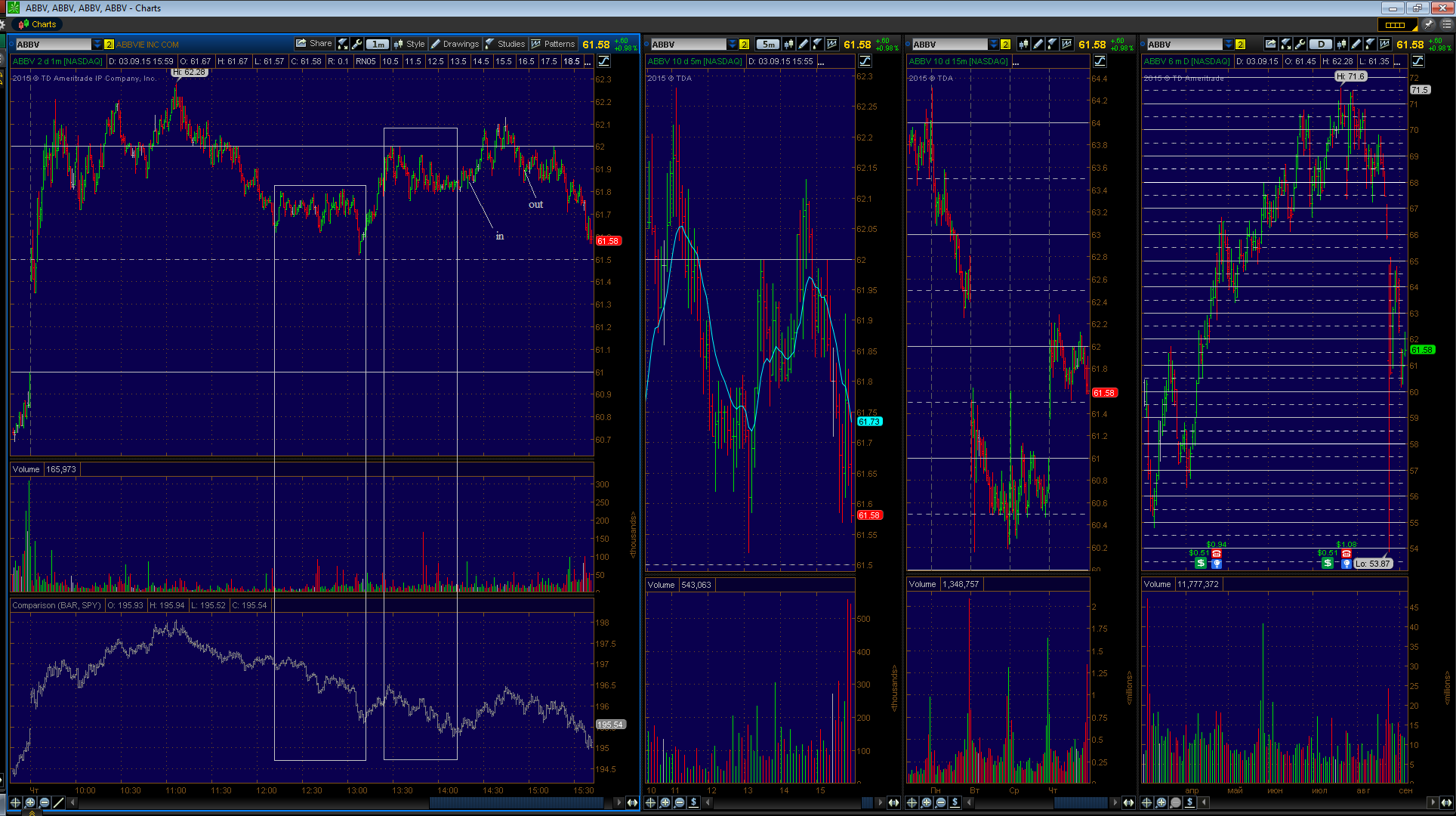Toggle the dollar button under the daily chart

(1189, 802)
